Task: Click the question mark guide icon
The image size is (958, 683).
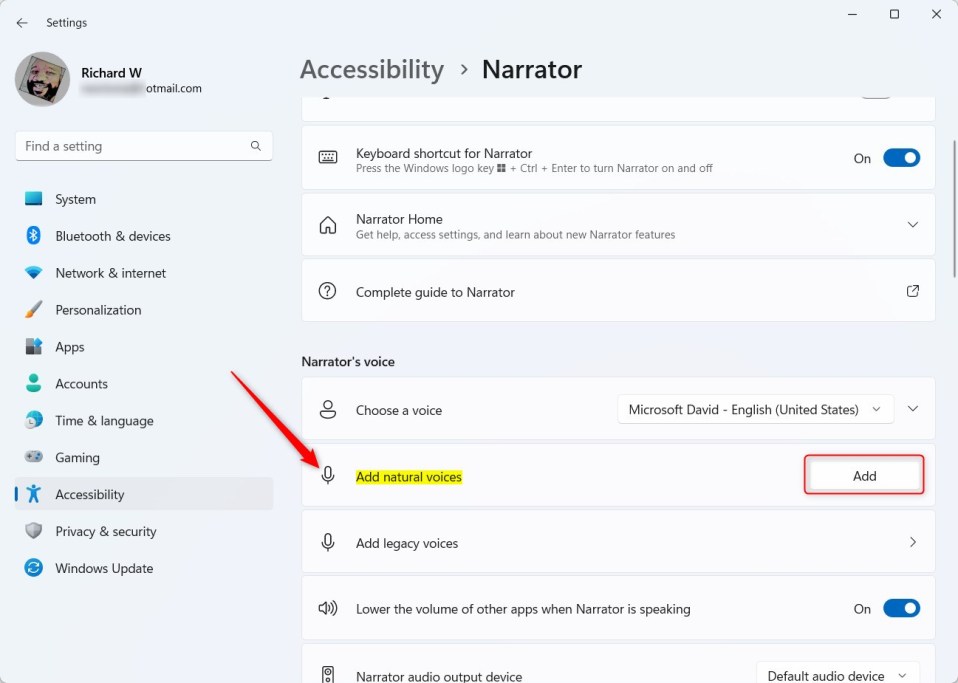Action: point(327,291)
